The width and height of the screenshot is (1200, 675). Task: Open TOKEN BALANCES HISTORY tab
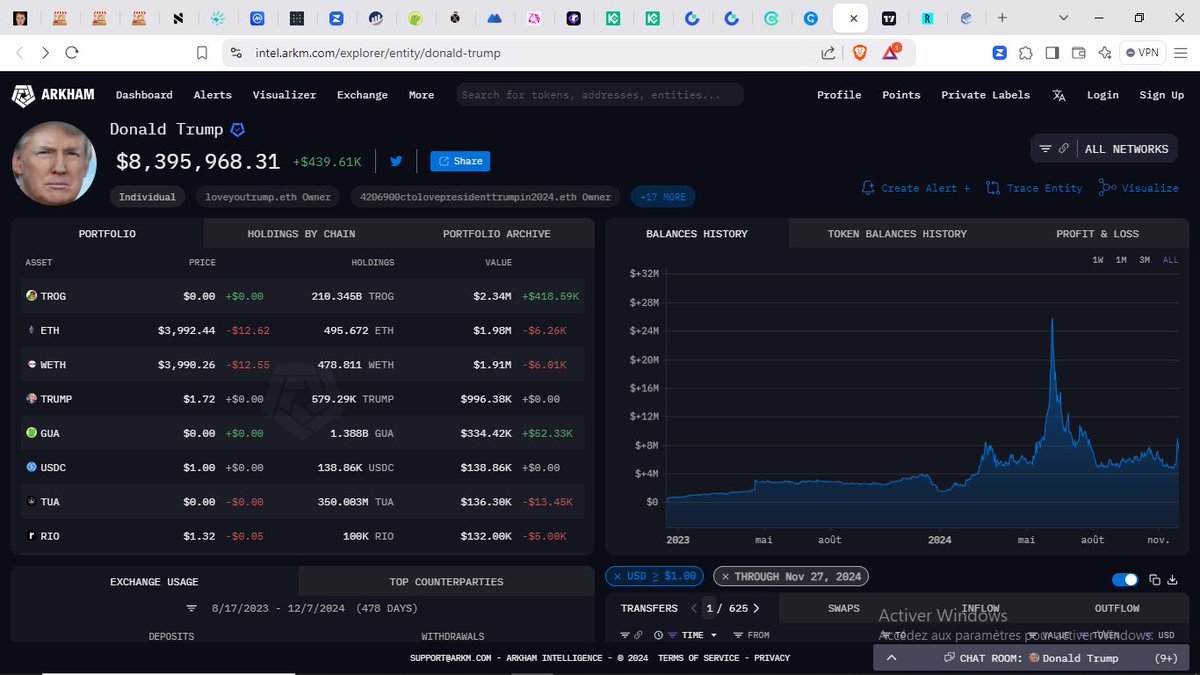click(x=897, y=234)
